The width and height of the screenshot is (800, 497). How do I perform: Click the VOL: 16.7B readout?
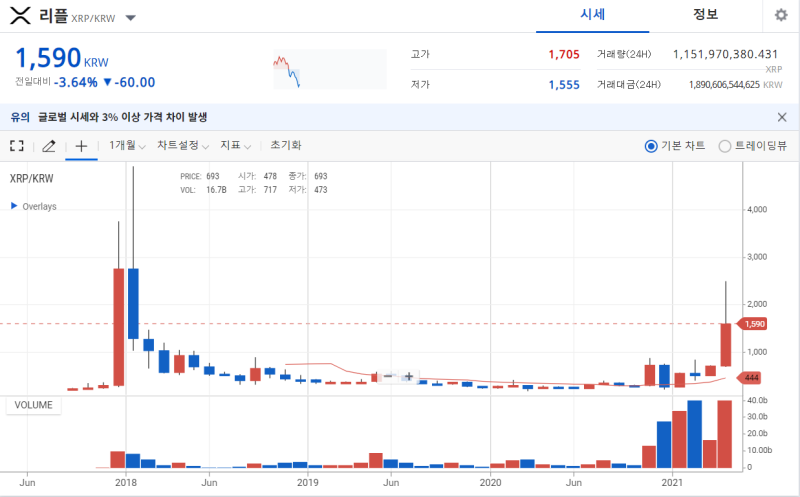tap(203, 190)
